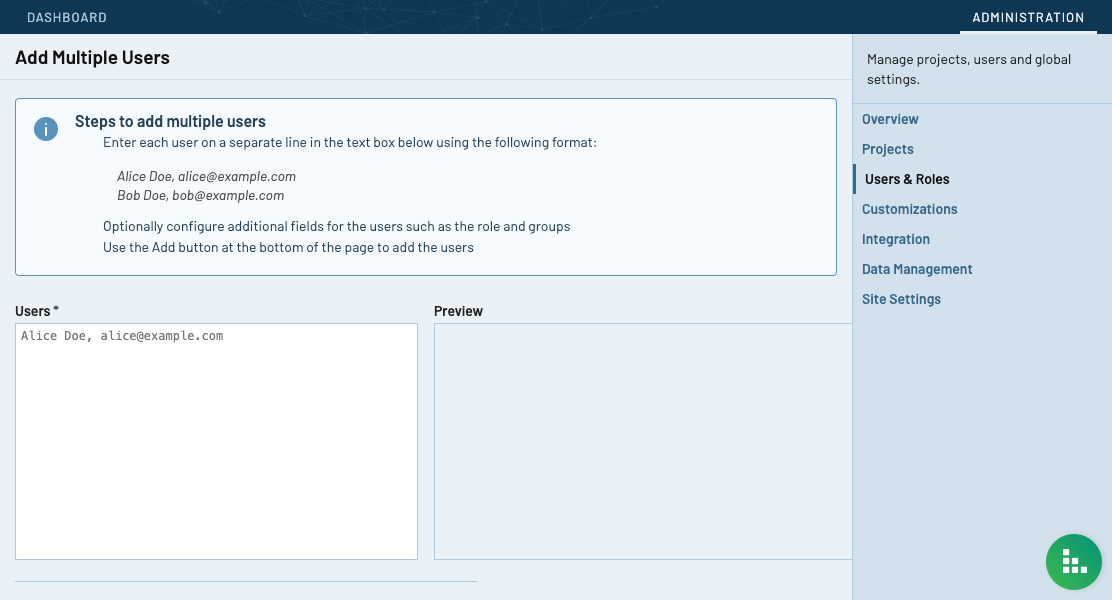This screenshot has width=1112, height=600.
Task: Click the 'Users *' field label
Action: (37, 311)
